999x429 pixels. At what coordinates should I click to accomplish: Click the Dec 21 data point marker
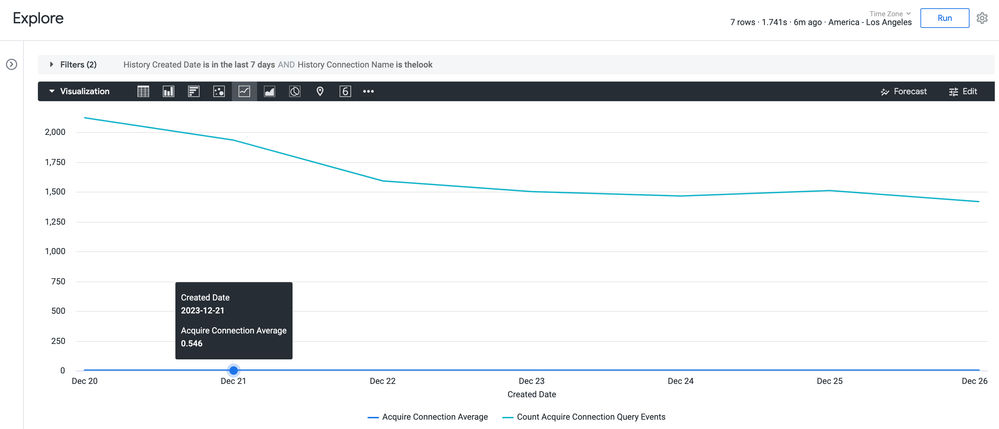pos(234,370)
